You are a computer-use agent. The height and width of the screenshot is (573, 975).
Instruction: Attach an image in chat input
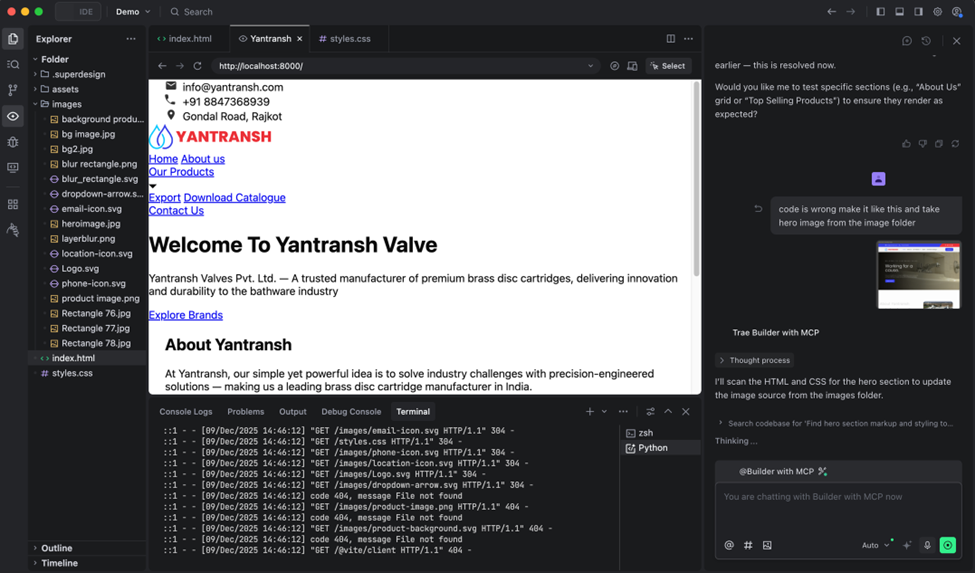(x=767, y=545)
